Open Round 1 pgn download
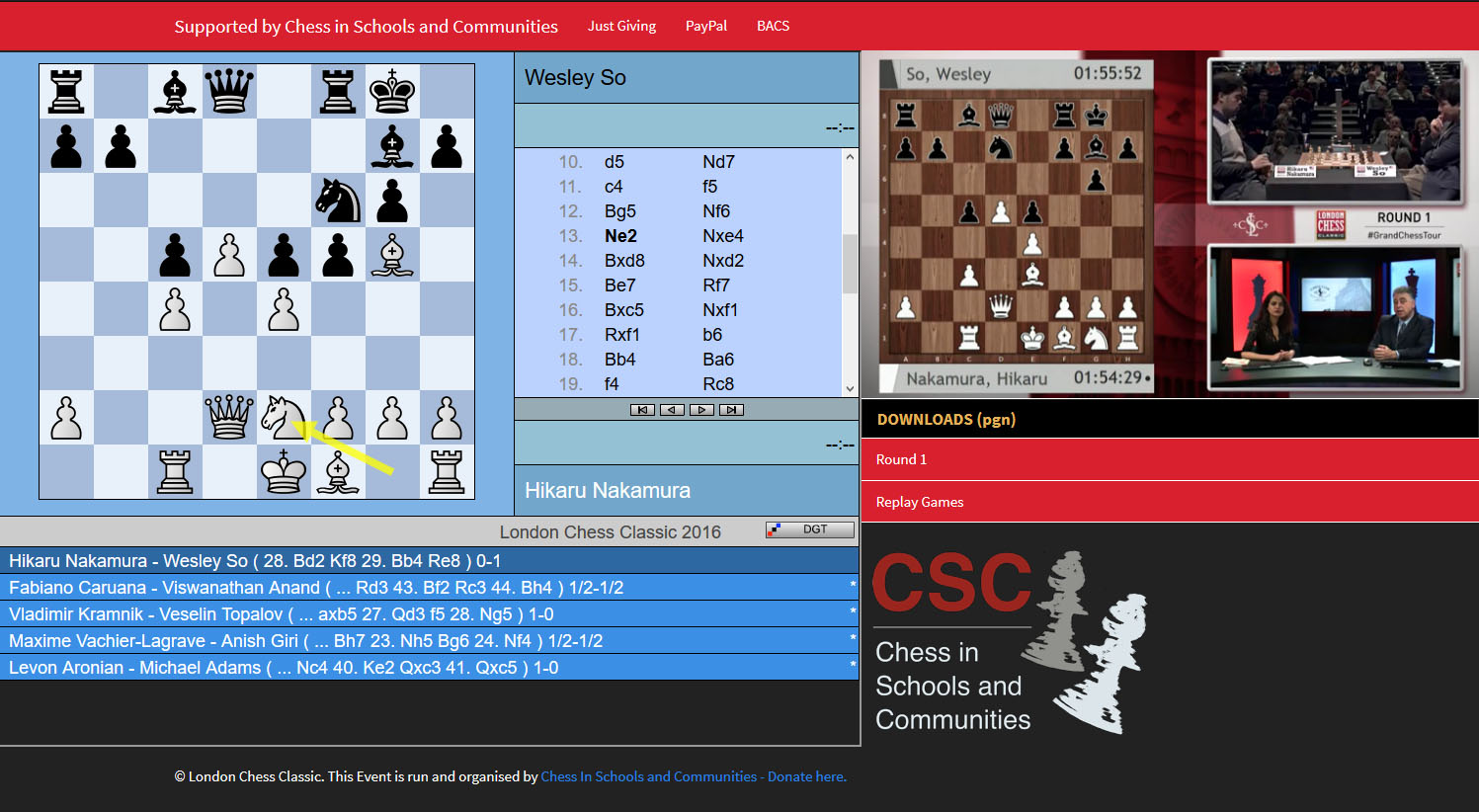 click(x=1170, y=459)
